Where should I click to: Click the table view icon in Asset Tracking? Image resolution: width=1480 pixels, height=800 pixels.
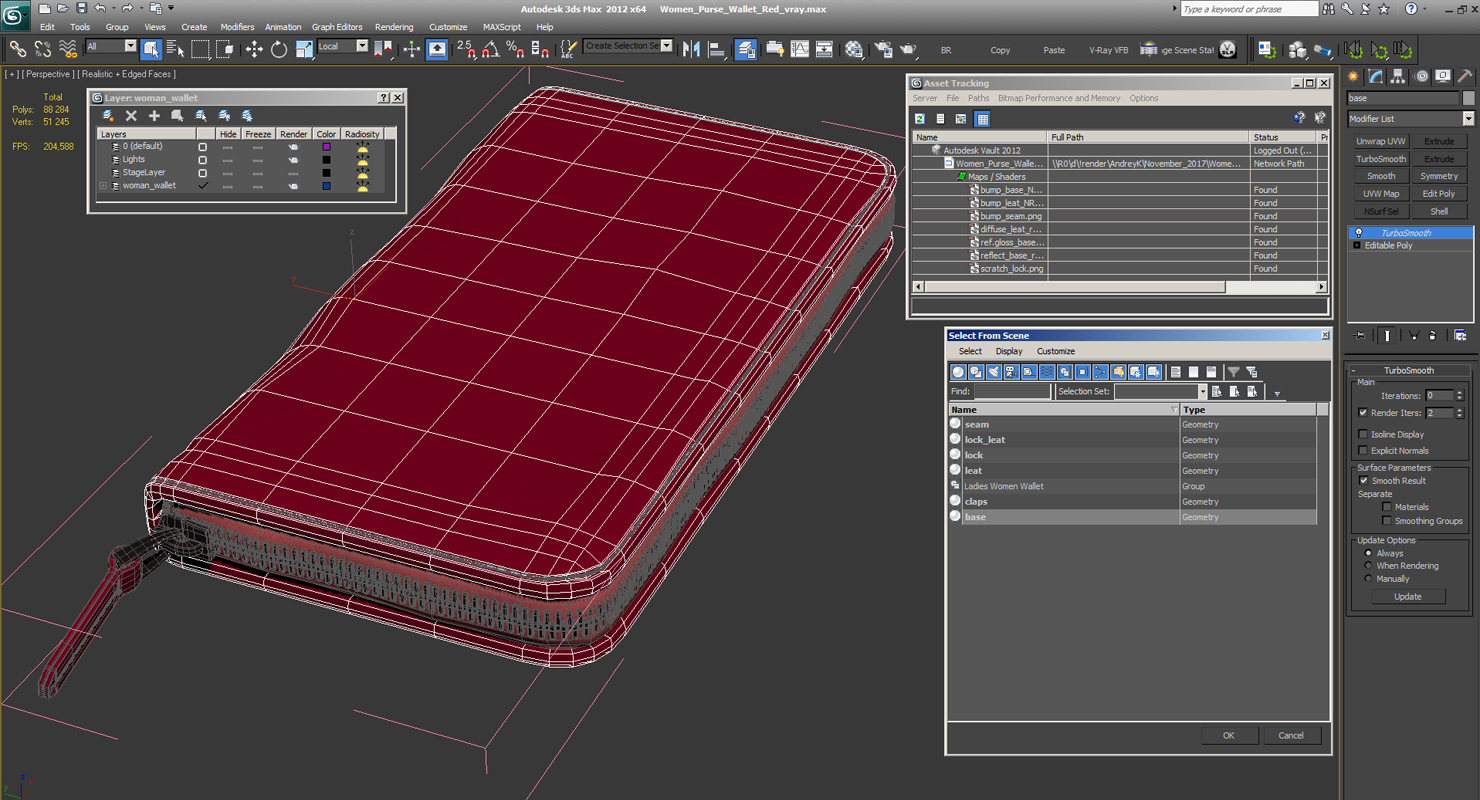(982, 119)
